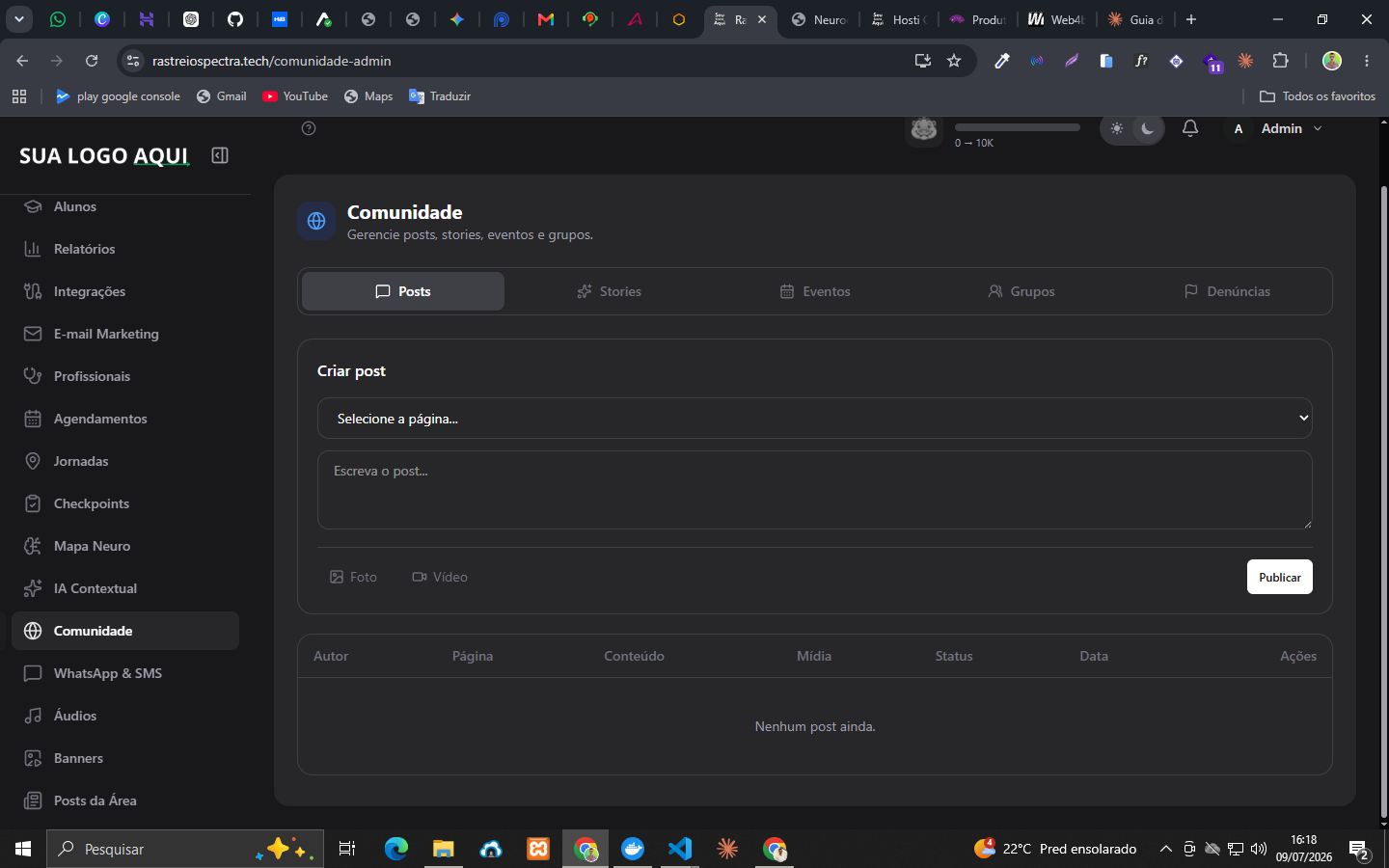Switch to light mode sun toggle
The image size is (1389, 868).
(x=1116, y=128)
